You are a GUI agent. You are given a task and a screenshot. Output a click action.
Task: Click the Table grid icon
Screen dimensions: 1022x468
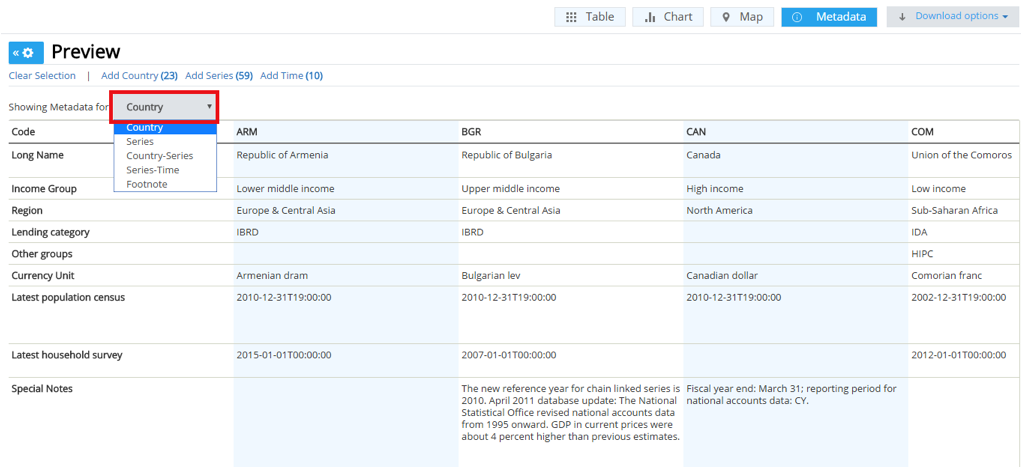[x=571, y=17]
